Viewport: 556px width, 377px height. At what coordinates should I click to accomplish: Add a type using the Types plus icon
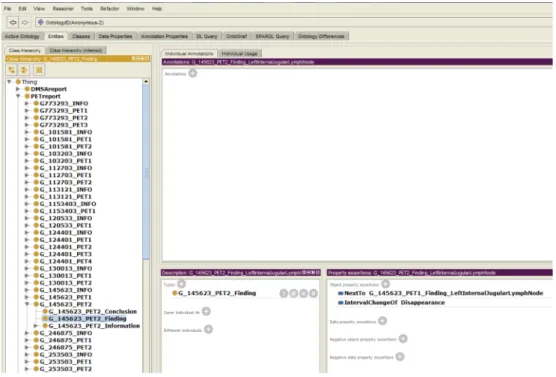(x=182, y=284)
